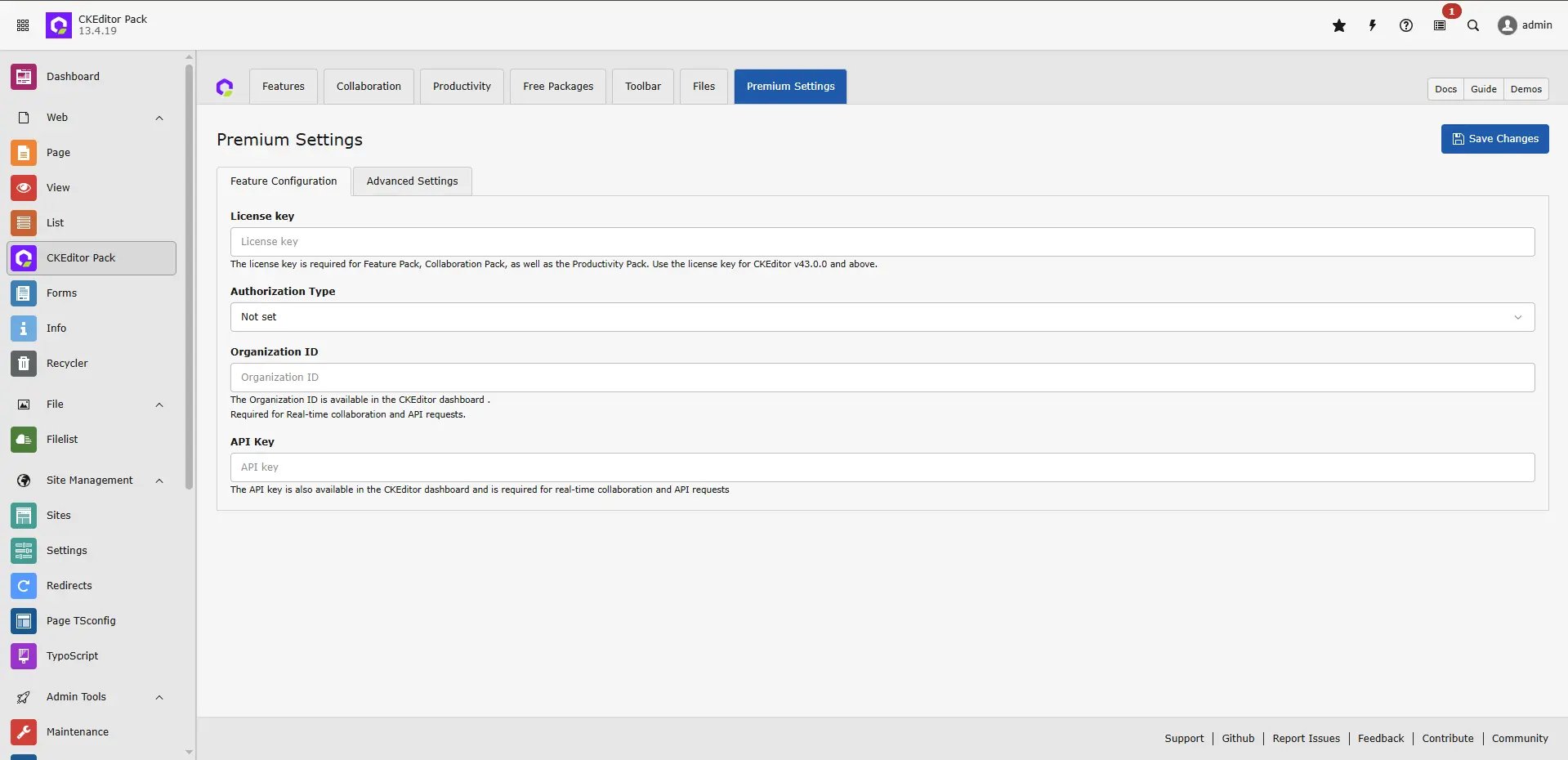1568x760 pixels.
Task: Collapse the File module group
Action: 159,405
